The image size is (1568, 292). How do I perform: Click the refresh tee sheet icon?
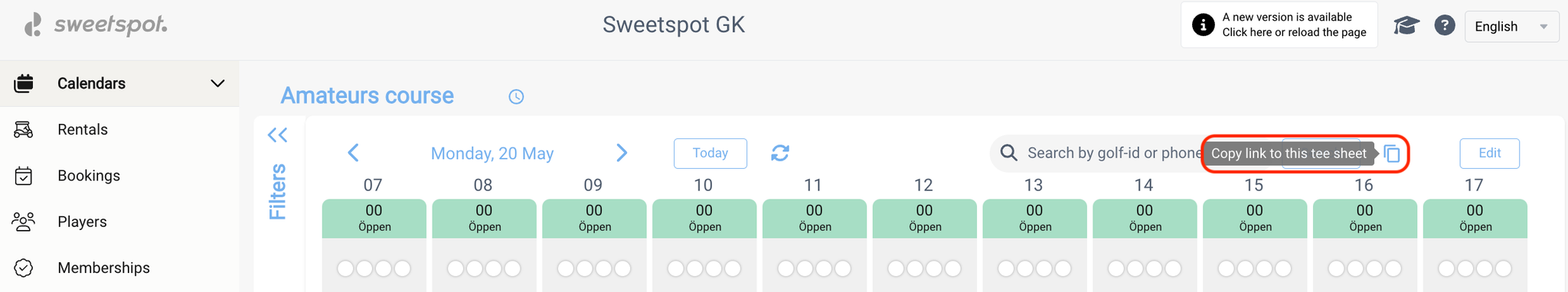(x=780, y=153)
